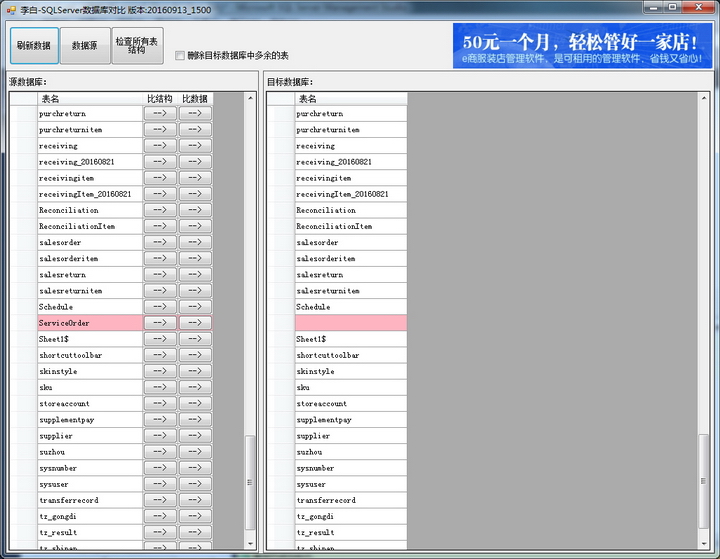Select Schedule in target database list
Viewport: 720px width, 559px height.
click(x=351, y=307)
